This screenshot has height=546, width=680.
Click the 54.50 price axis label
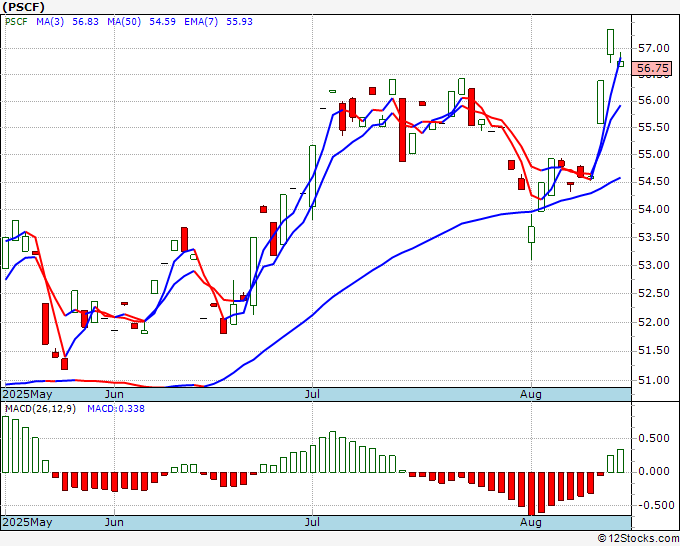[654, 182]
